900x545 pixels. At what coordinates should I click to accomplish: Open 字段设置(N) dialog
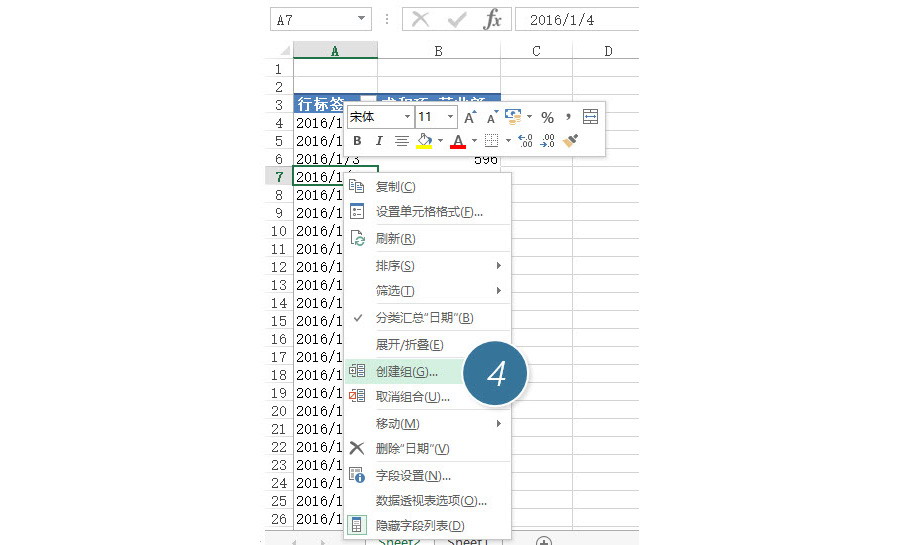(x=428, y=476)
